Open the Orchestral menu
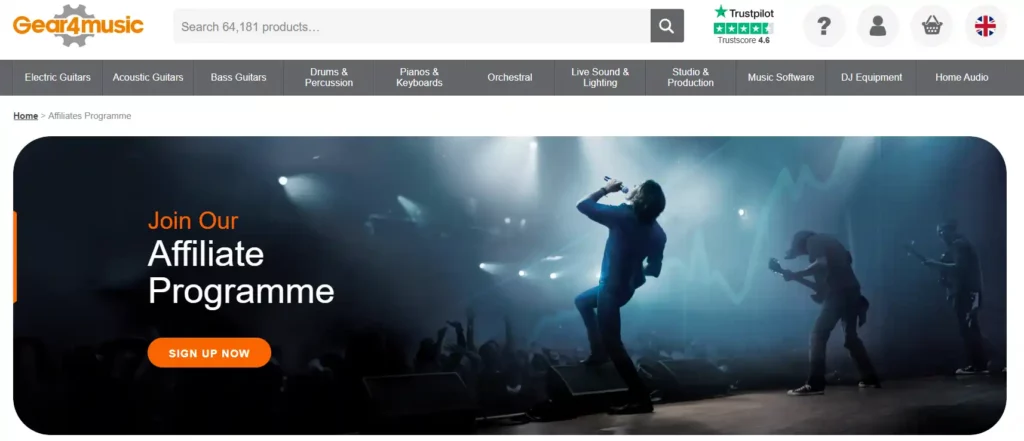 click(509, 77)
